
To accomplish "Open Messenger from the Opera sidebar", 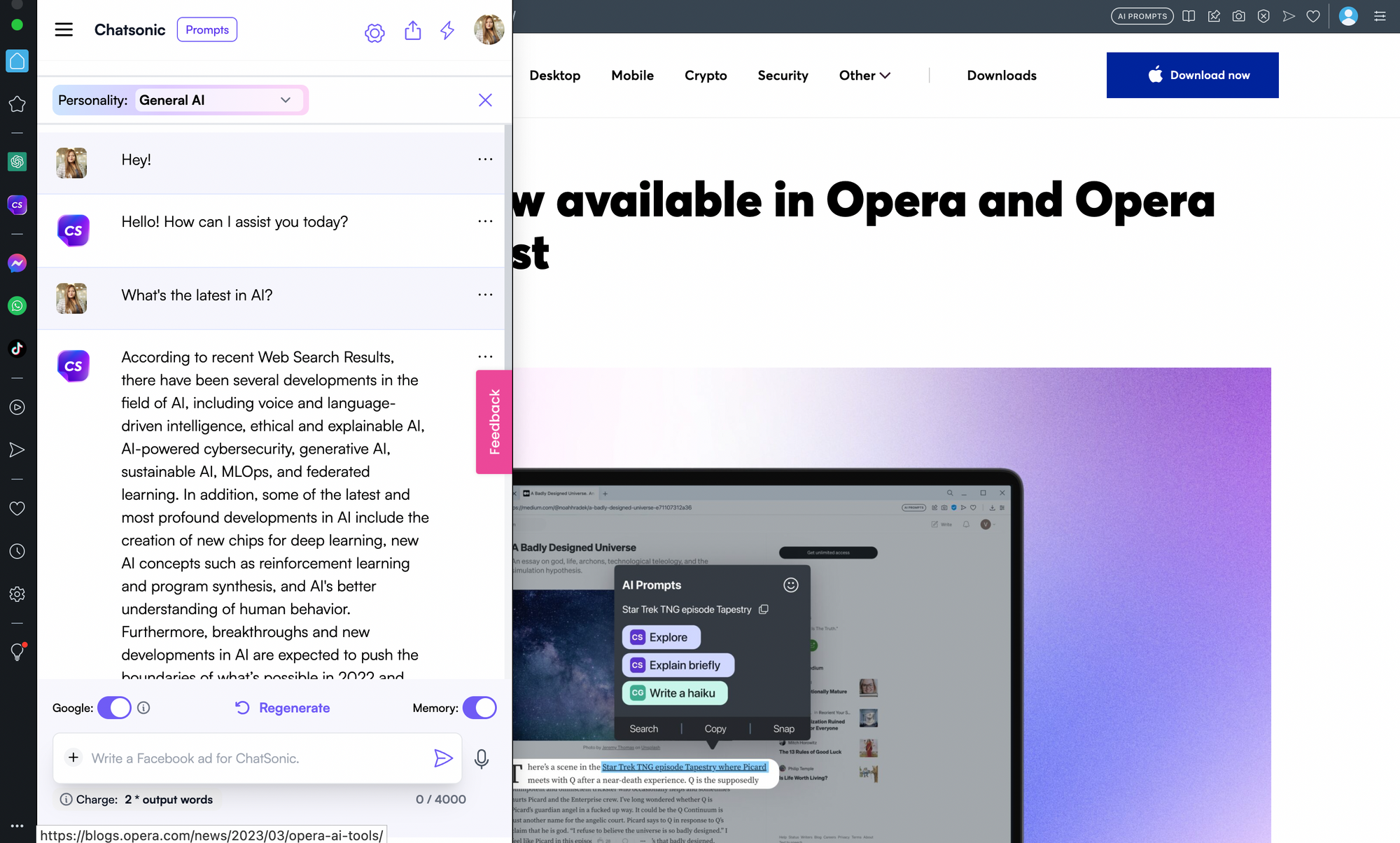I will 17,263.
